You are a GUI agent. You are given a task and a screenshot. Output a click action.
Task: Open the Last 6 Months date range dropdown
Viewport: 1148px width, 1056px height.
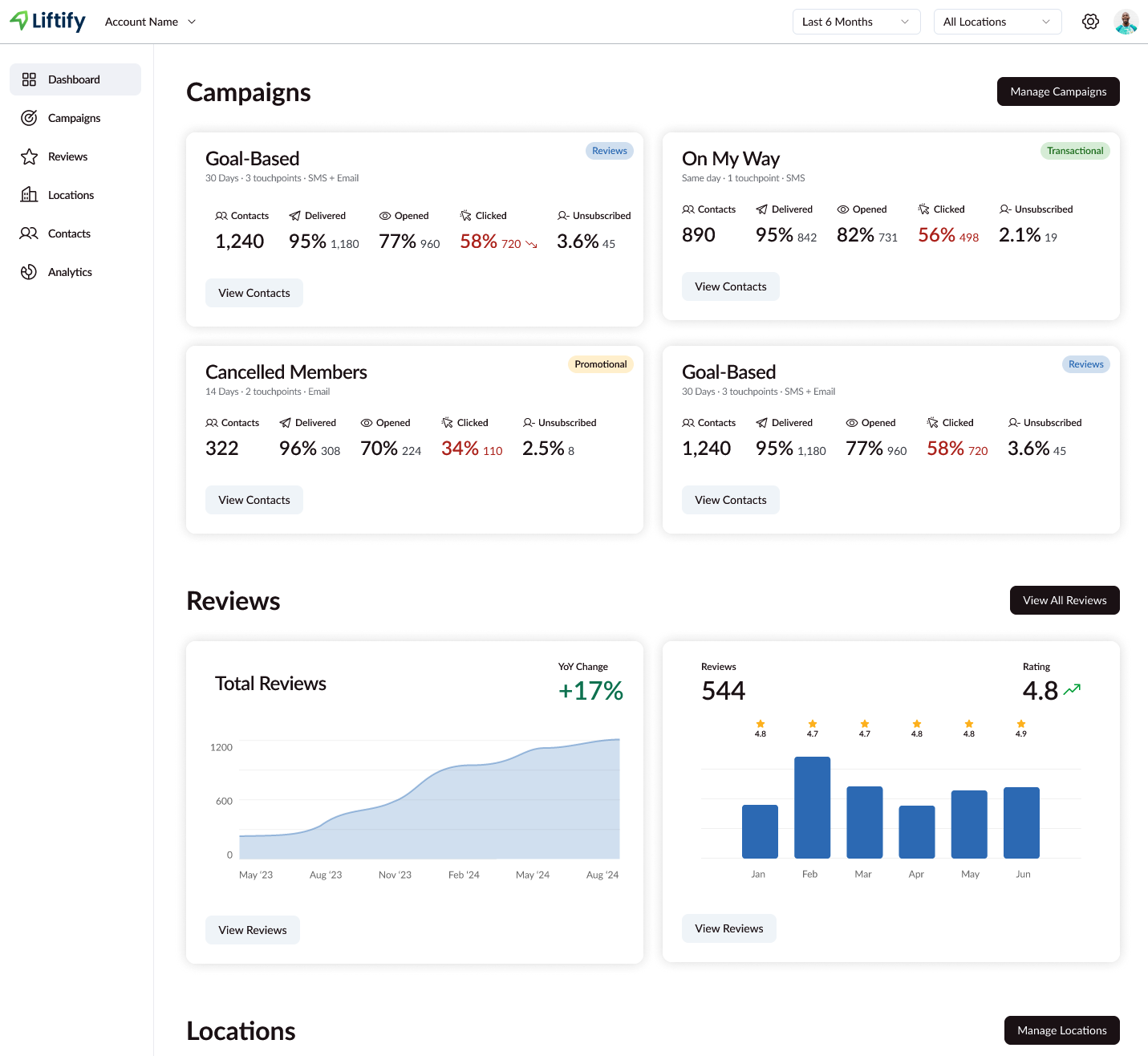[x=857, y=22]
